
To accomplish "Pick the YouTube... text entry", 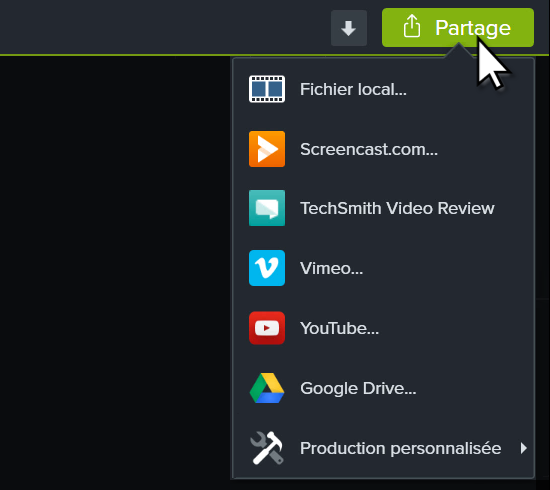I will point(340,328).
